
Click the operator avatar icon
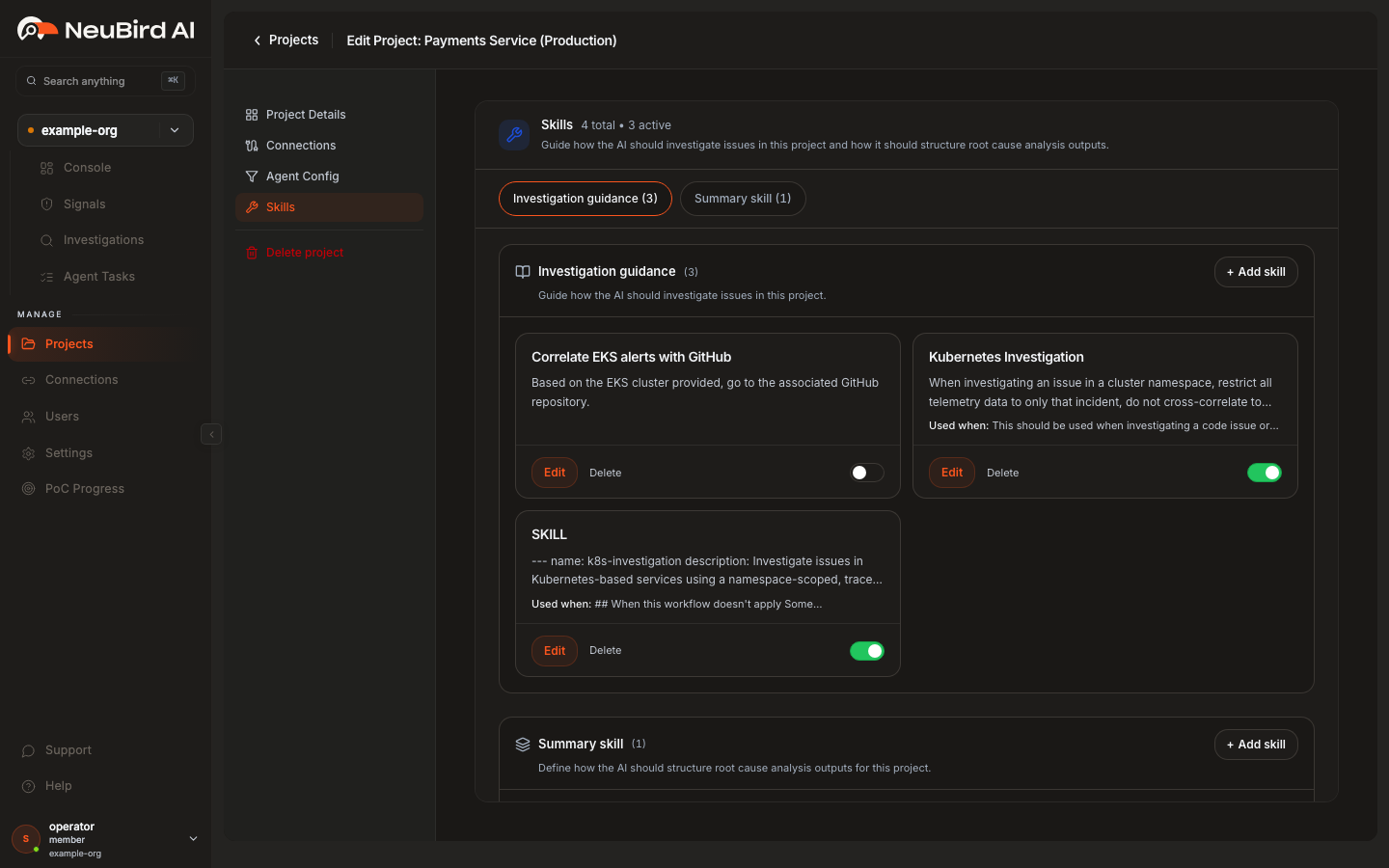click(25, 839)
